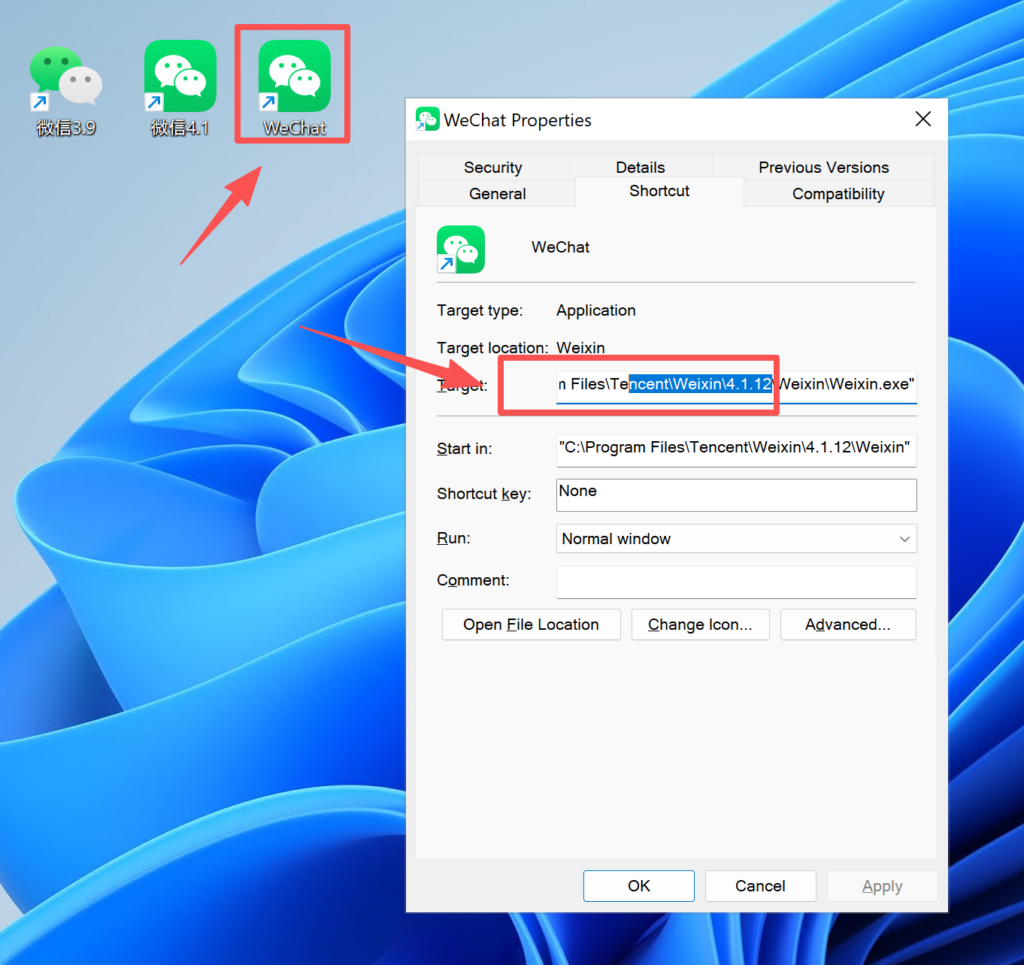The height and width of the screenshot is (965, 1024).
Task: Click the Comment label
Action: pos(473,580)
